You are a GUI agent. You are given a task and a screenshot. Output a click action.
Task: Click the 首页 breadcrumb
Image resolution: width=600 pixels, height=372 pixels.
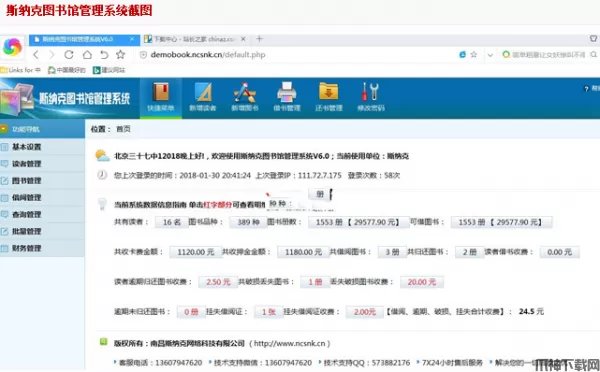123,129
